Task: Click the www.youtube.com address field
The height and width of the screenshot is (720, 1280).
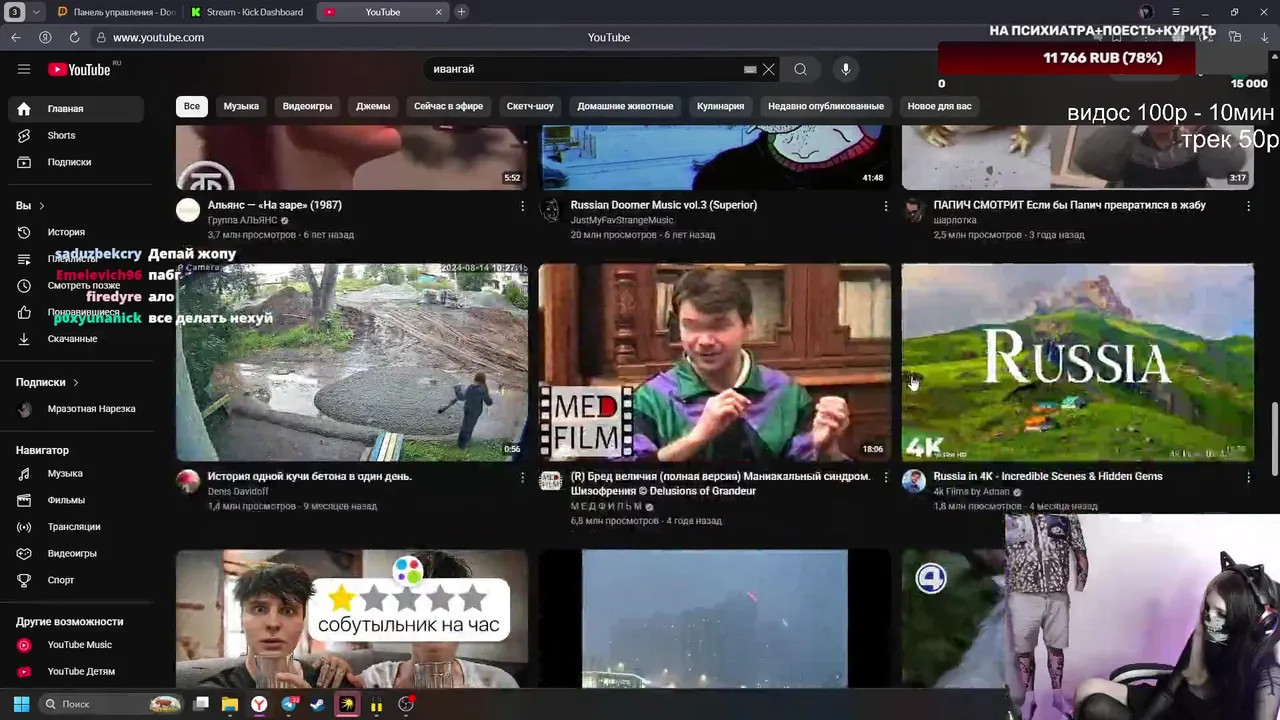Action: pyautogui.click(x=158, y=37)
